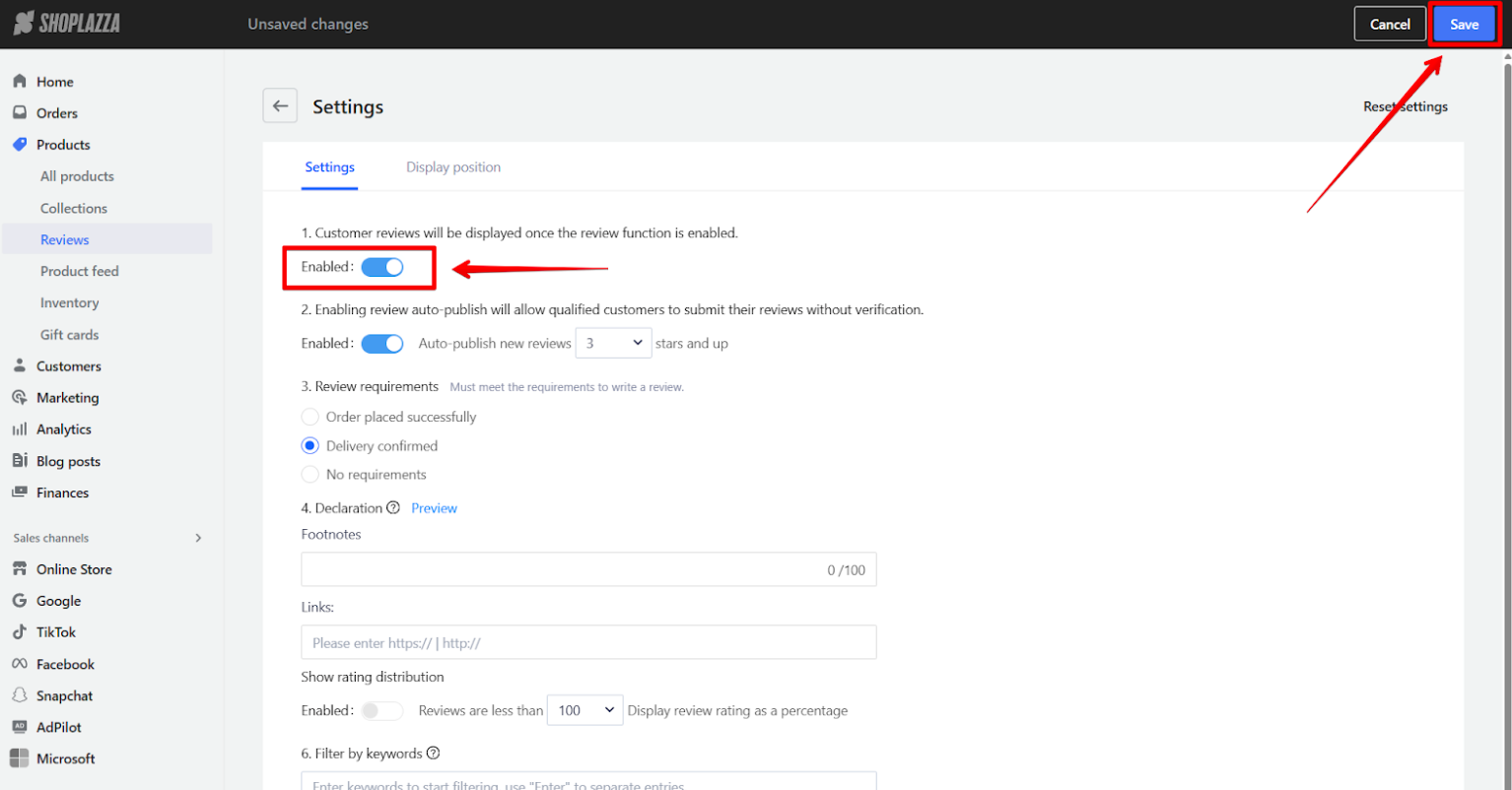Toggle the customer reviews Enabled switch
Viewport: 1512px width, 790px height.
click(x=382, y=267)
